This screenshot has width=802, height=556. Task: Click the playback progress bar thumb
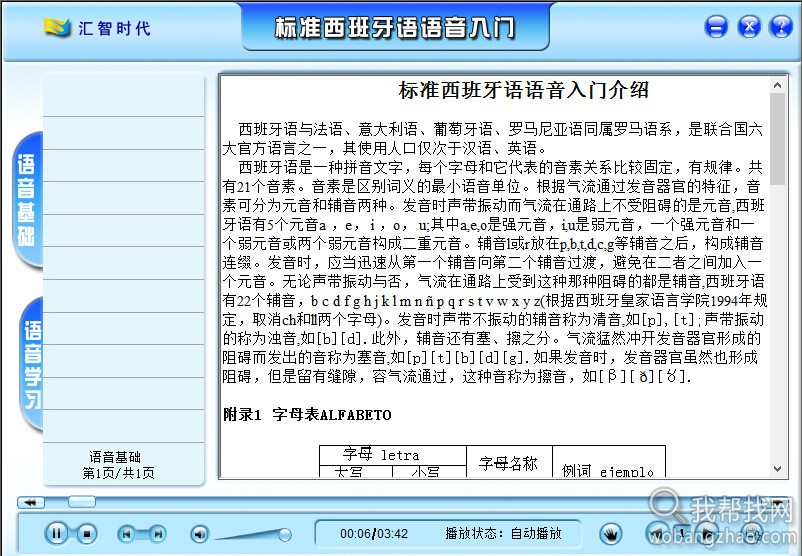[82, 502]
